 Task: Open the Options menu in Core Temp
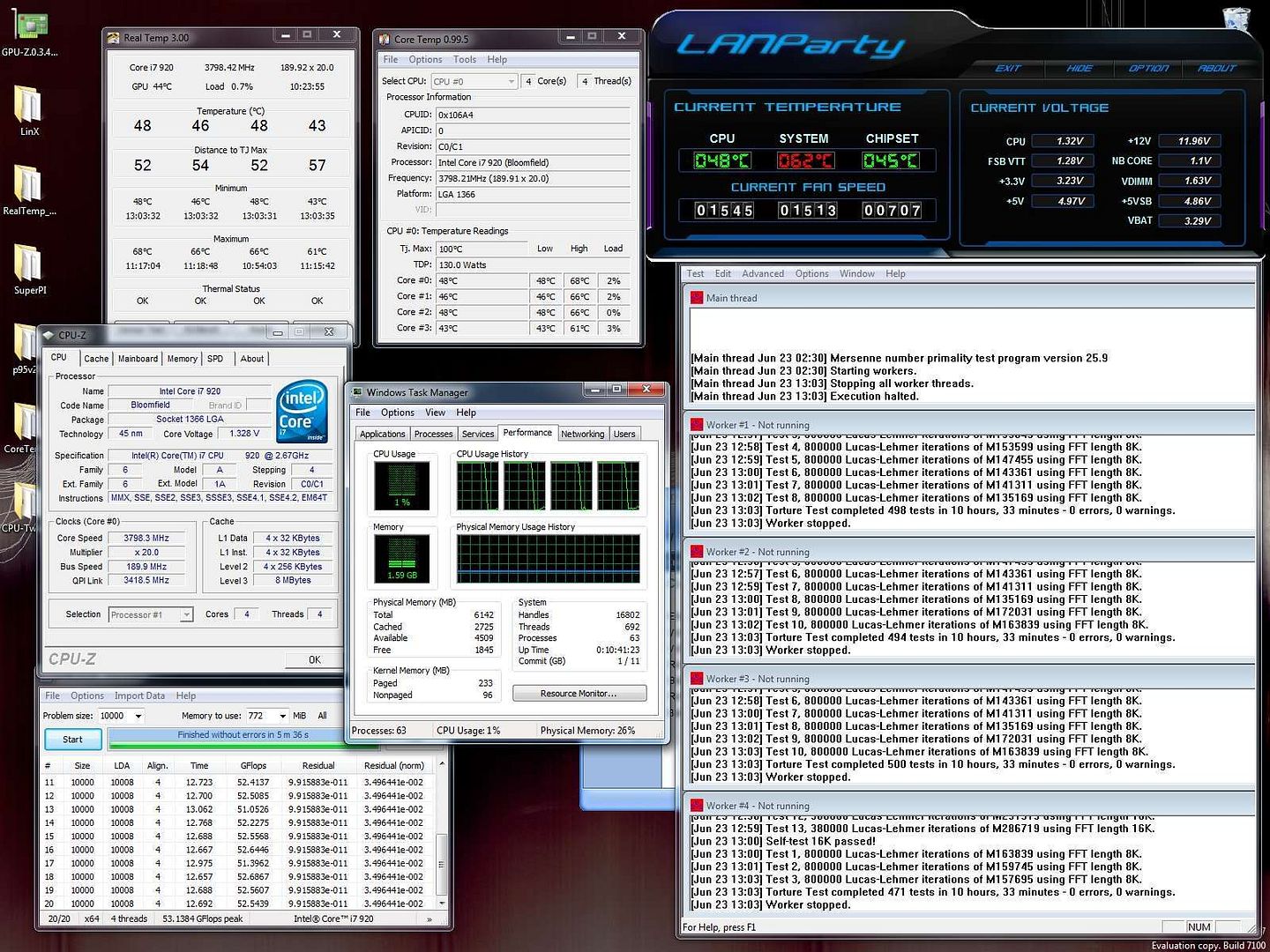pos(425,60)
